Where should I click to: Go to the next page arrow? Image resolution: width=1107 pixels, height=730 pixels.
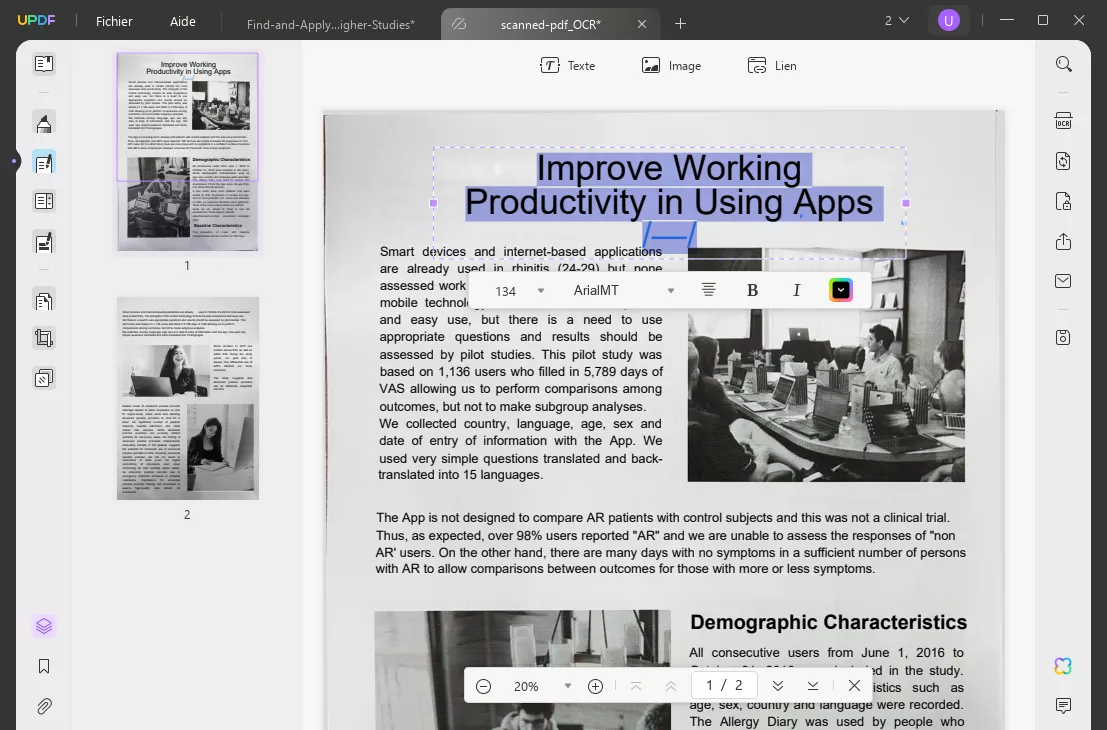(778, 686)
